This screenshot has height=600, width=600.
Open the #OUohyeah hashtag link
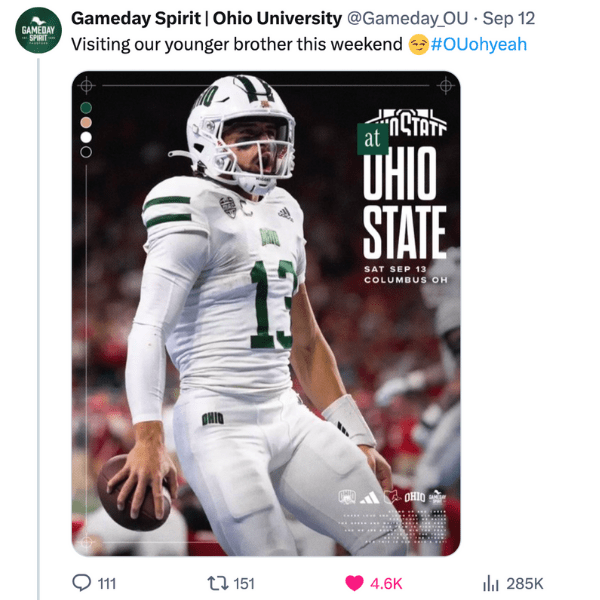click(x=478, y=44)
